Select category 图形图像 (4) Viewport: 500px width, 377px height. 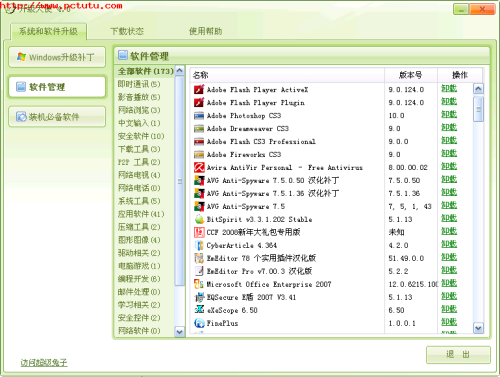coord(139,240)
